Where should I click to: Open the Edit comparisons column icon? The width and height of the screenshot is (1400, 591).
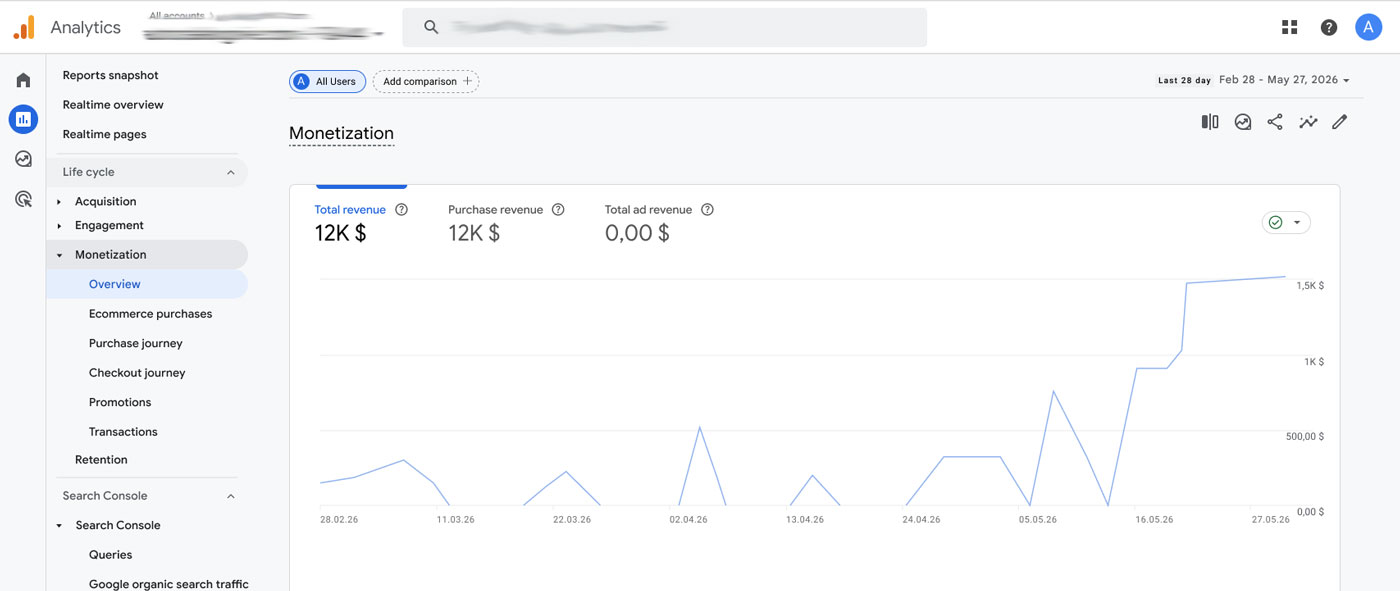[1210, 122]
